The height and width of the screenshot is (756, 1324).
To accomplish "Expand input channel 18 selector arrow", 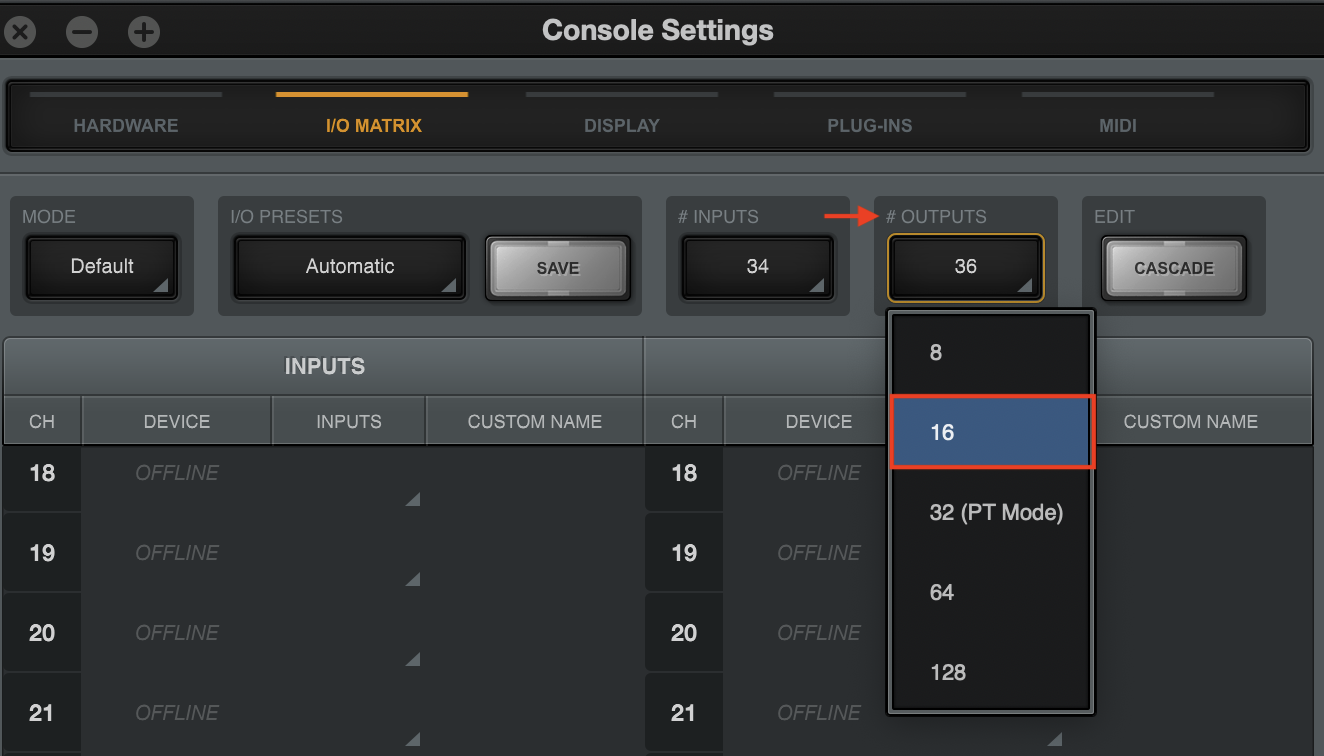I will click(412, 499).
